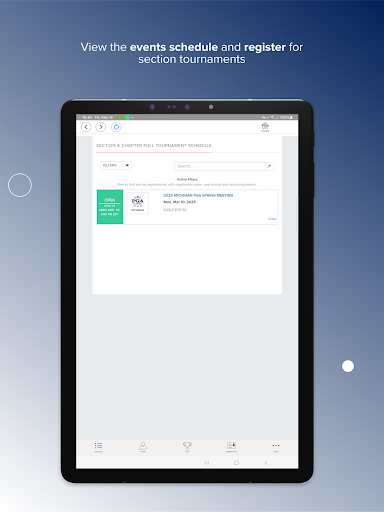This screenshot has height=512, width=384.
Task: Open the More tab with three dots
Action: [x=276, y=447]
